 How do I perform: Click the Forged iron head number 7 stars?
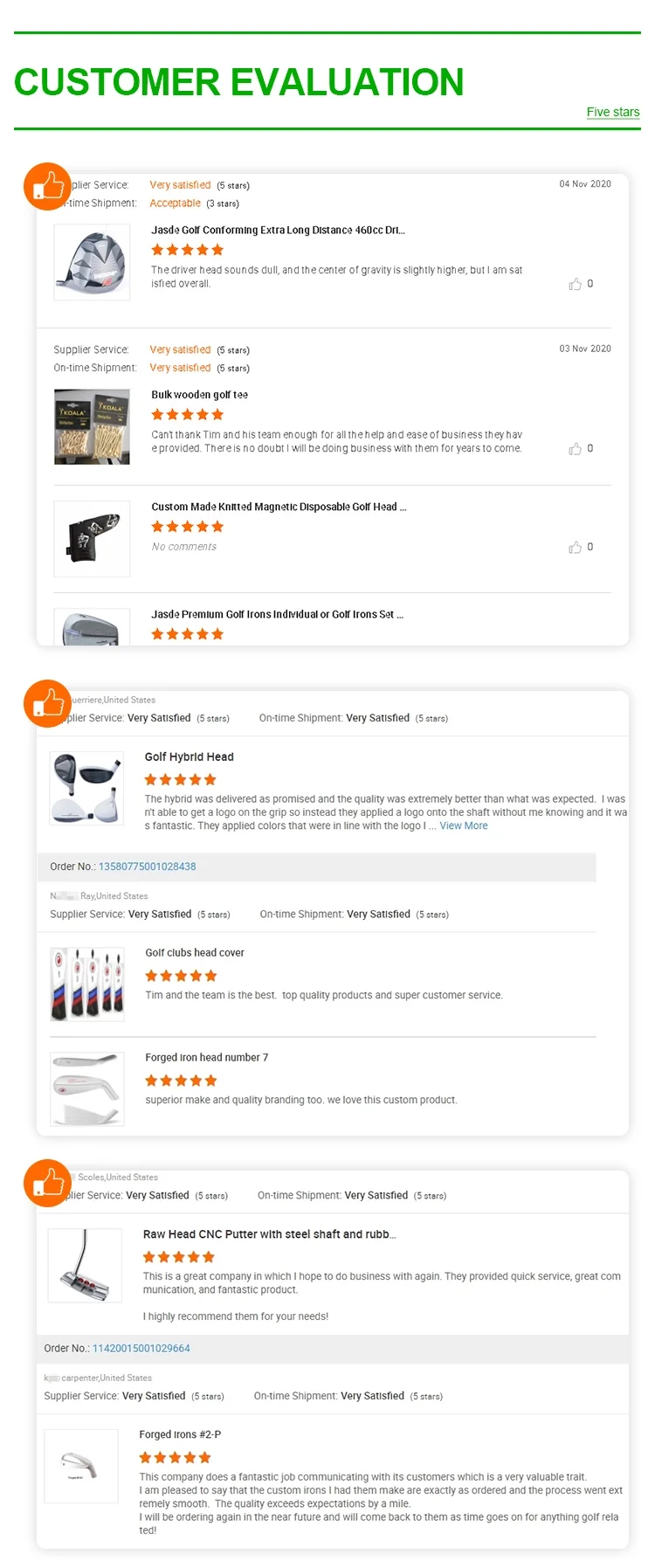click(x=181, y=1081)
